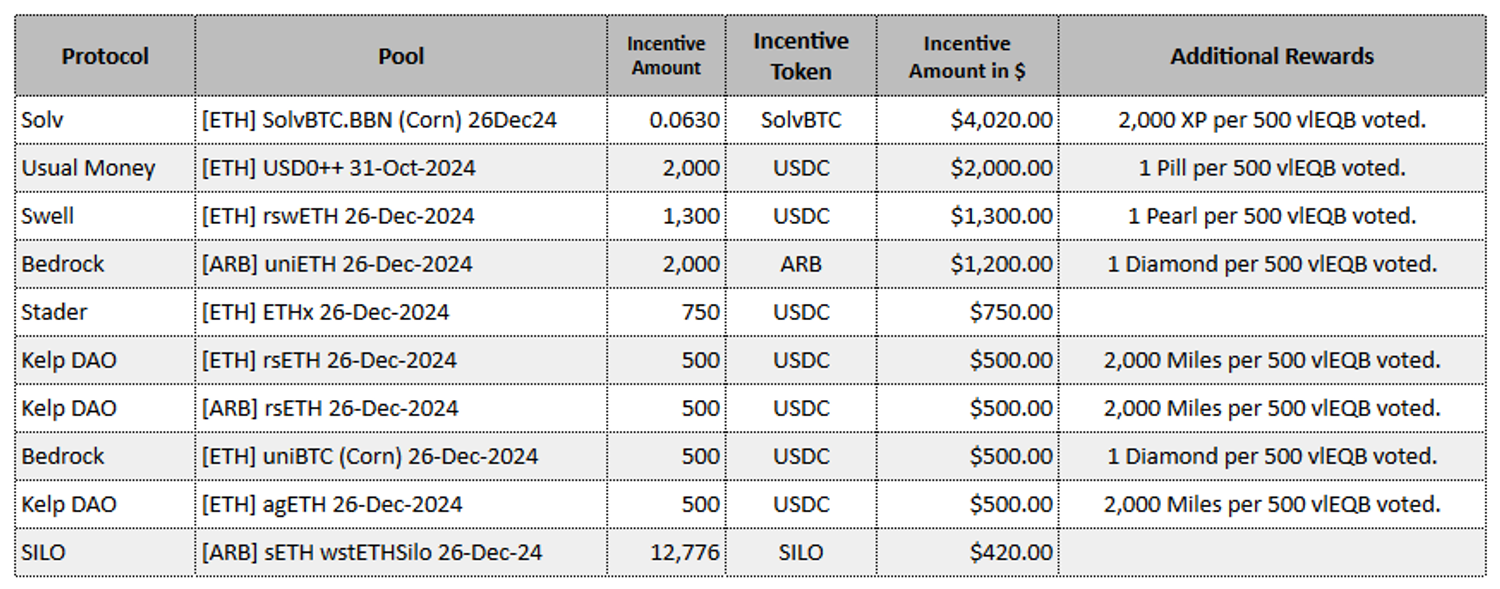The width and height of the screenshot is (1500, 589).
Task: Select the Pool column header
Action: point(401,56)
